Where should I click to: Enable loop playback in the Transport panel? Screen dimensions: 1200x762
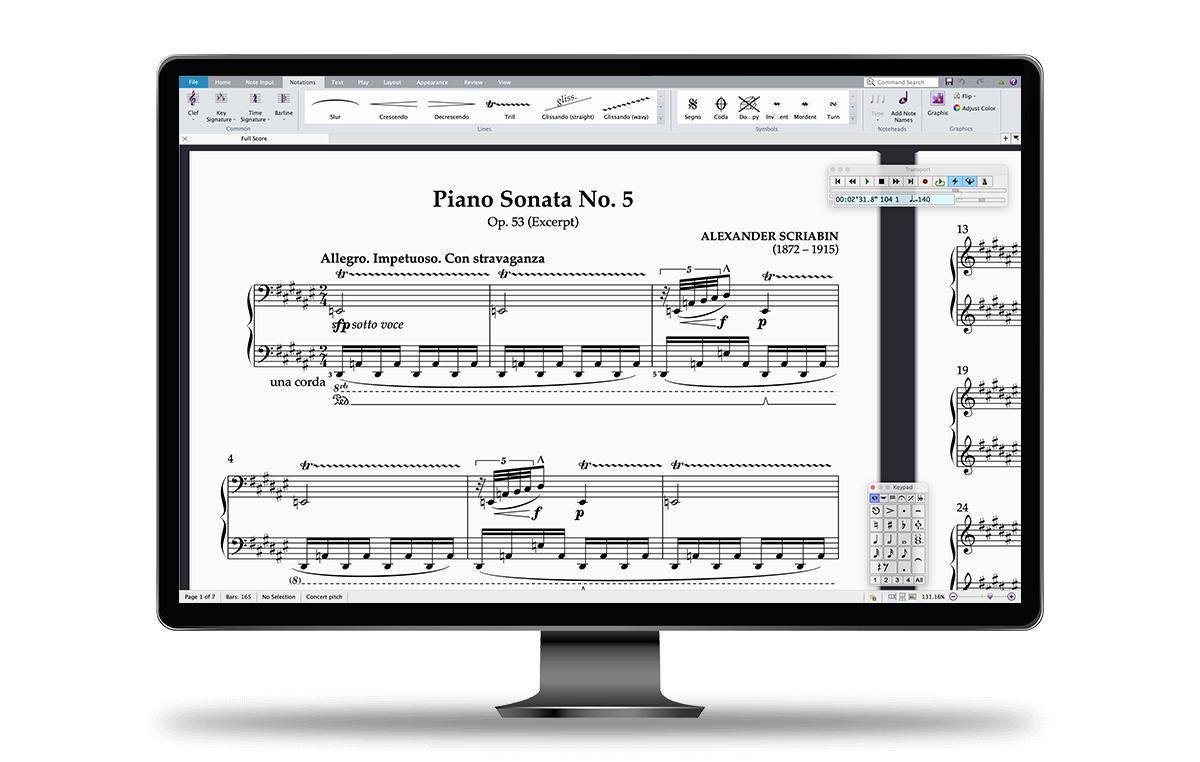(x=940, y=181)
